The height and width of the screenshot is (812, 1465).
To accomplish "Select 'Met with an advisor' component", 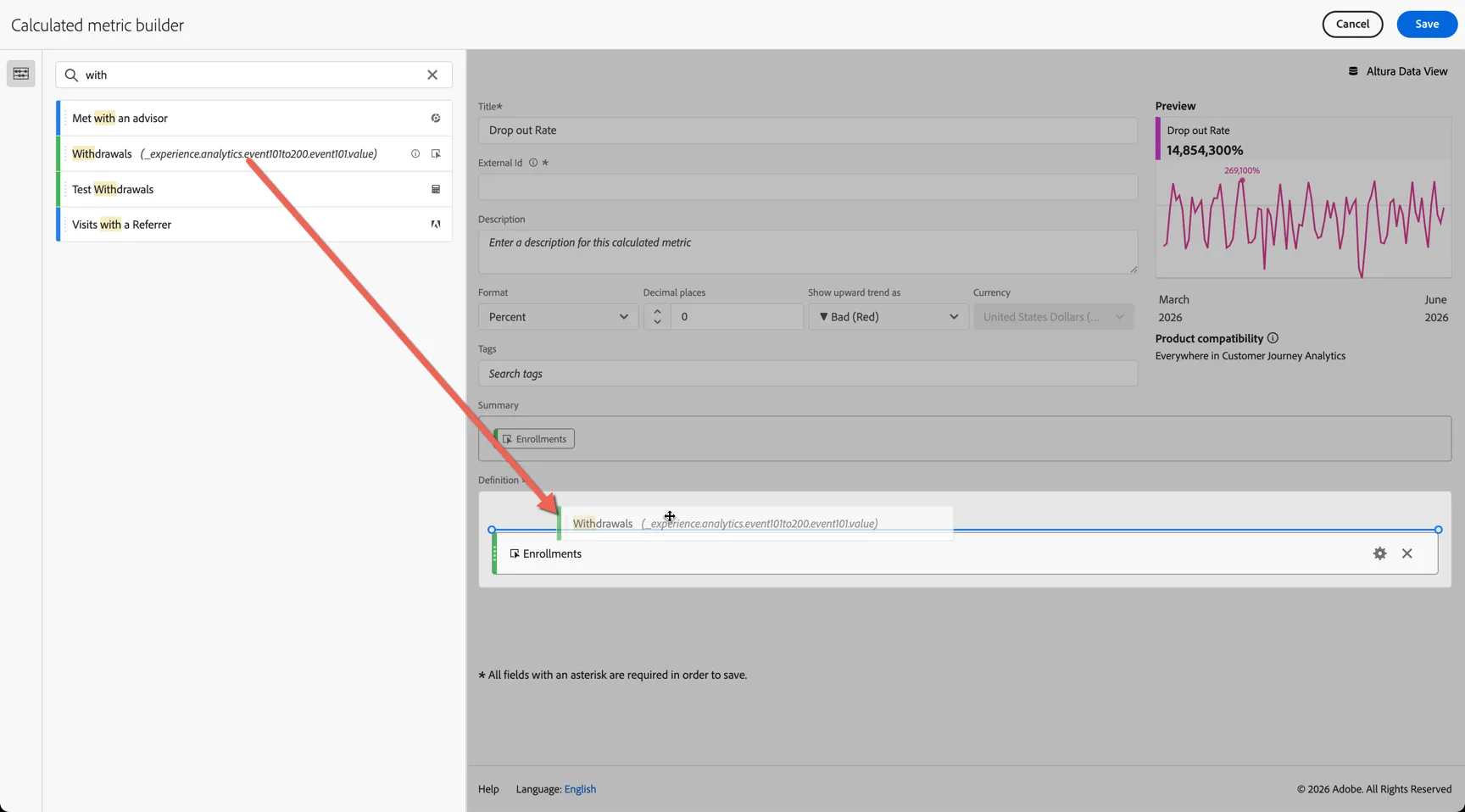I will (253, 118).
